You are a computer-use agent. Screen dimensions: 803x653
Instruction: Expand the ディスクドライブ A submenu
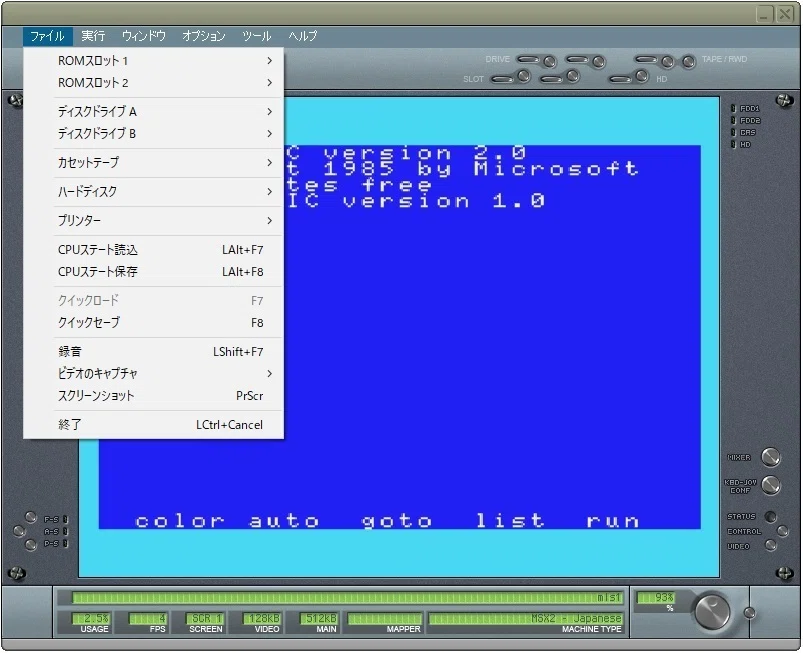(x=154, y=111)
